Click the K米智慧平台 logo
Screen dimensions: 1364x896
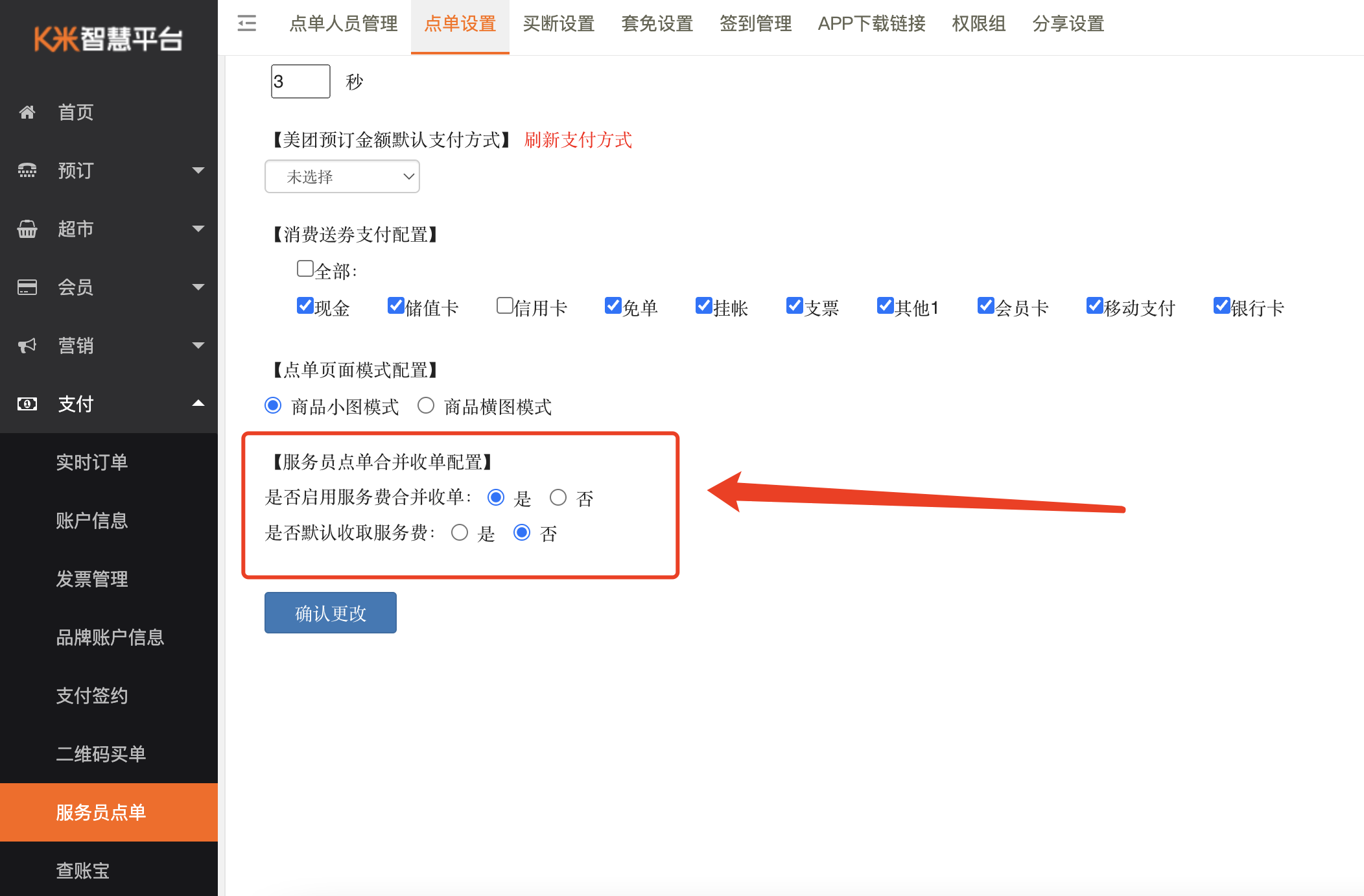pyautogui.click(x=108, y=39)
